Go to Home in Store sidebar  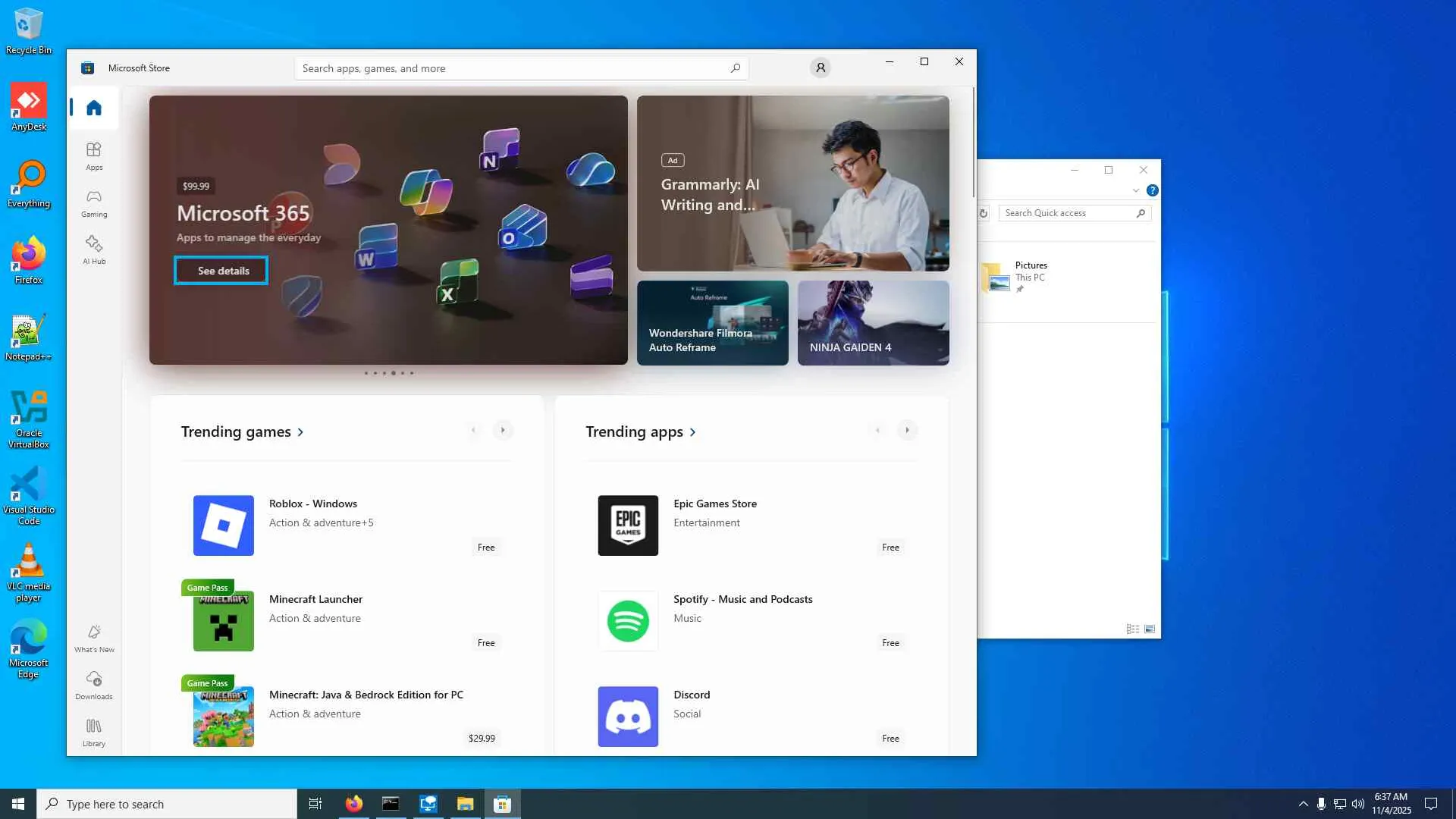pos(94,108)
